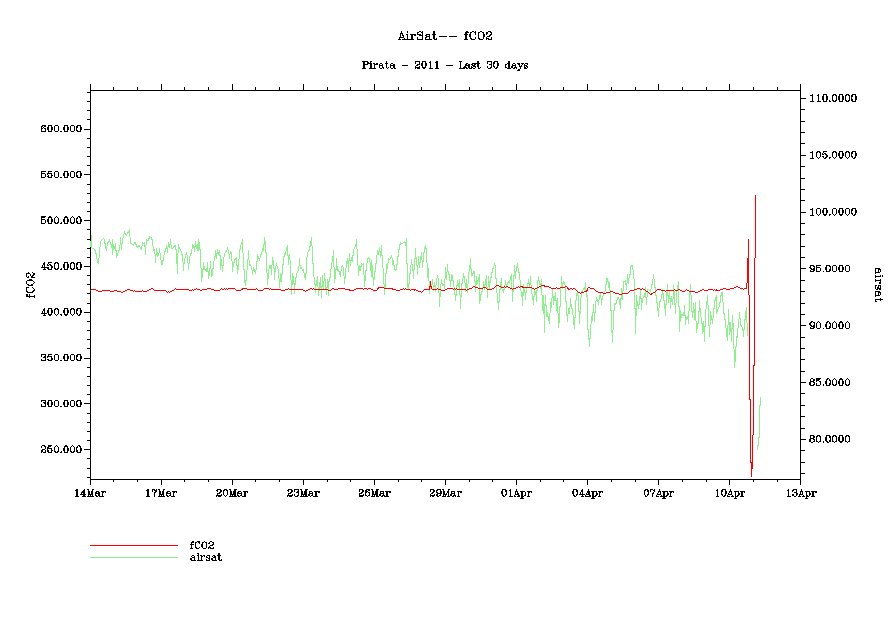Click the rotated airsat right axis title

click(877, 284)
